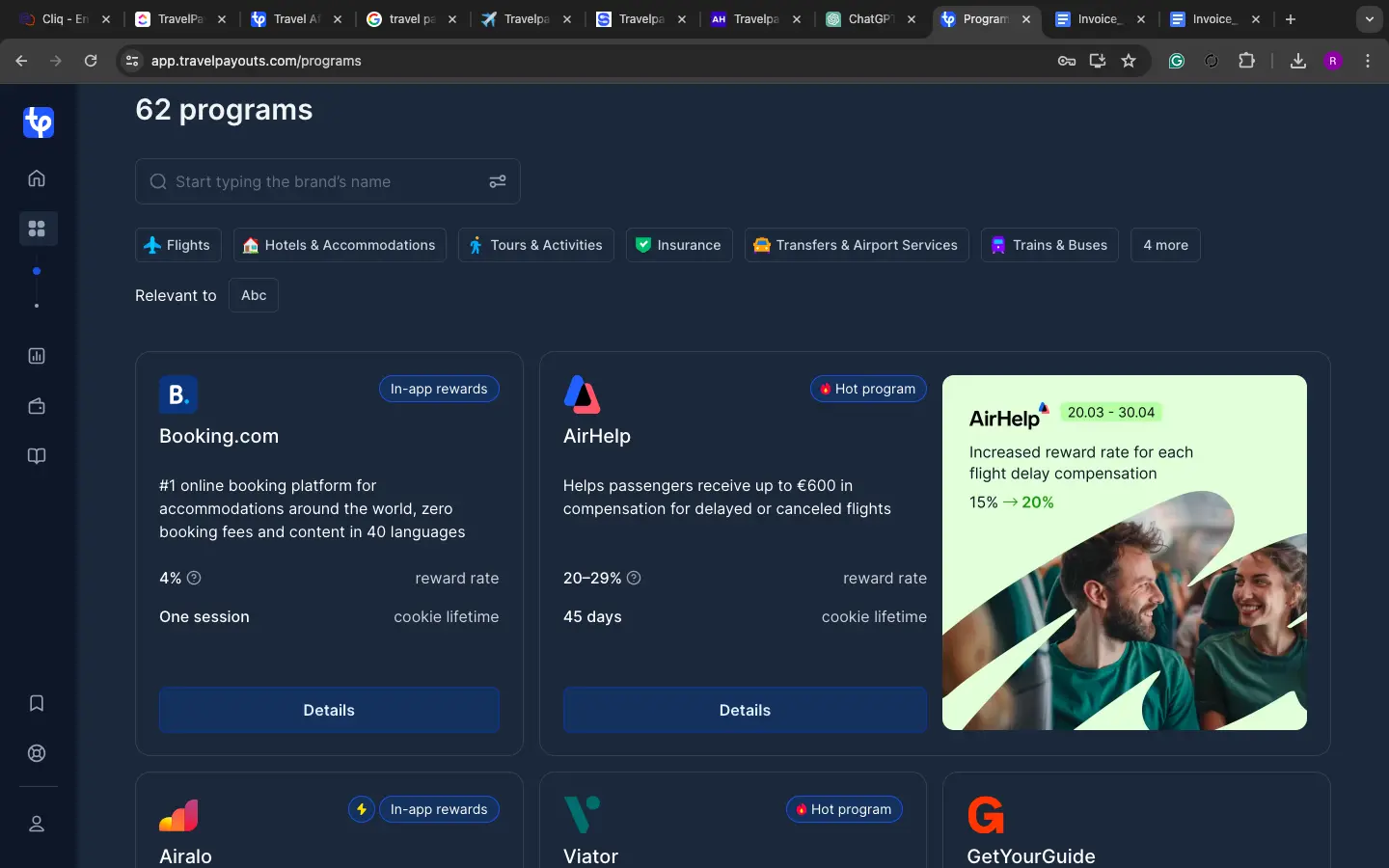Select the Programs grid icon in sidebar
The height and width of the screenshot is (868, 1389).
coord(37,229)
